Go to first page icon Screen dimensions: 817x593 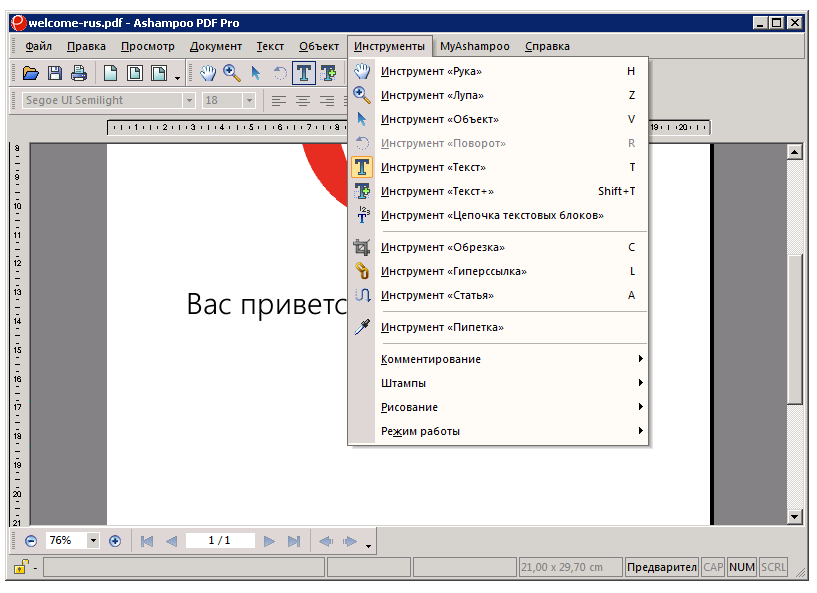point(147,541)
